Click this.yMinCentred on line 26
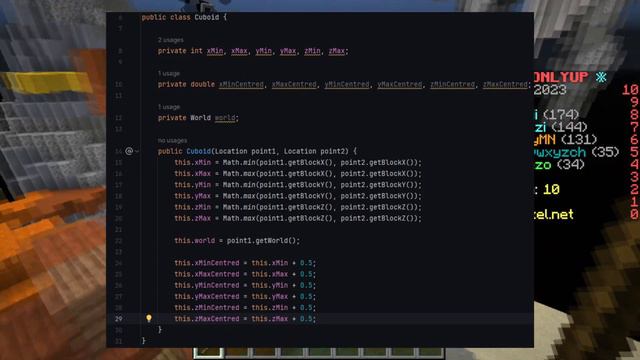 [x=207, y=285]
